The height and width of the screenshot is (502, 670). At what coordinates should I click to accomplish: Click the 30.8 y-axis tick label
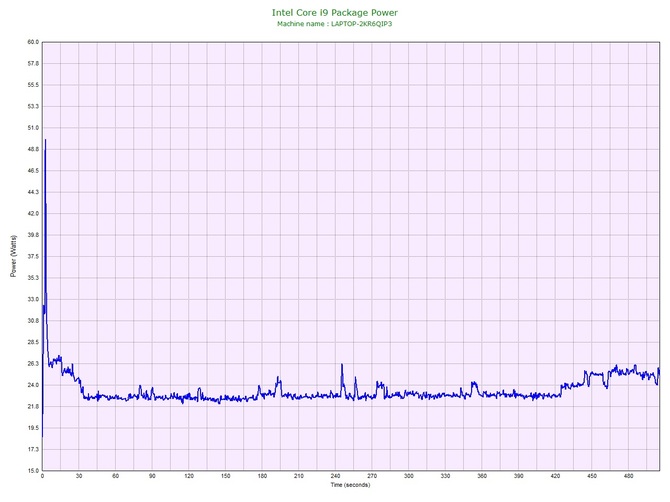pos(33,321)
